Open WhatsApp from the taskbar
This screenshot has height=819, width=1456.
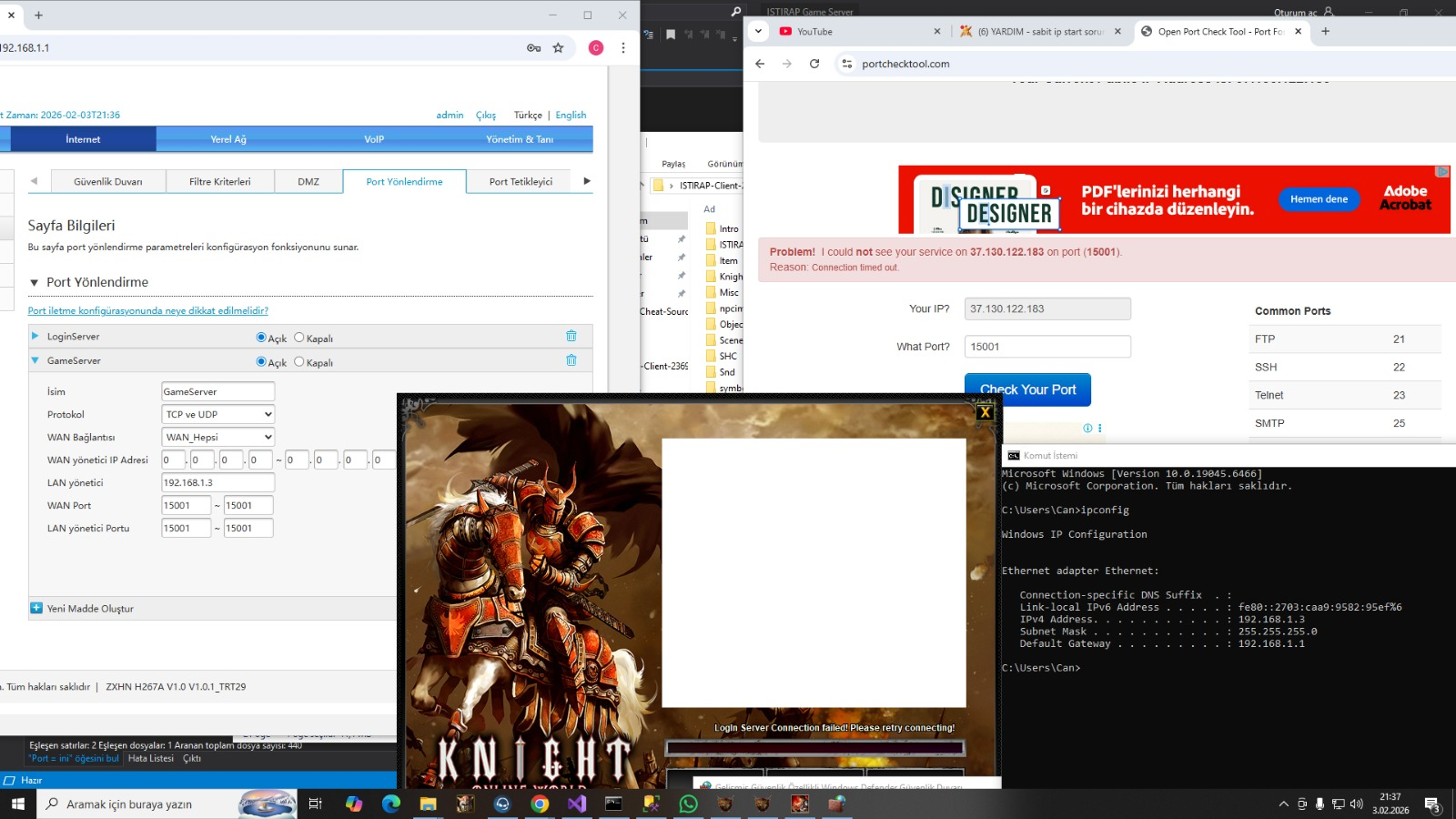688,804
